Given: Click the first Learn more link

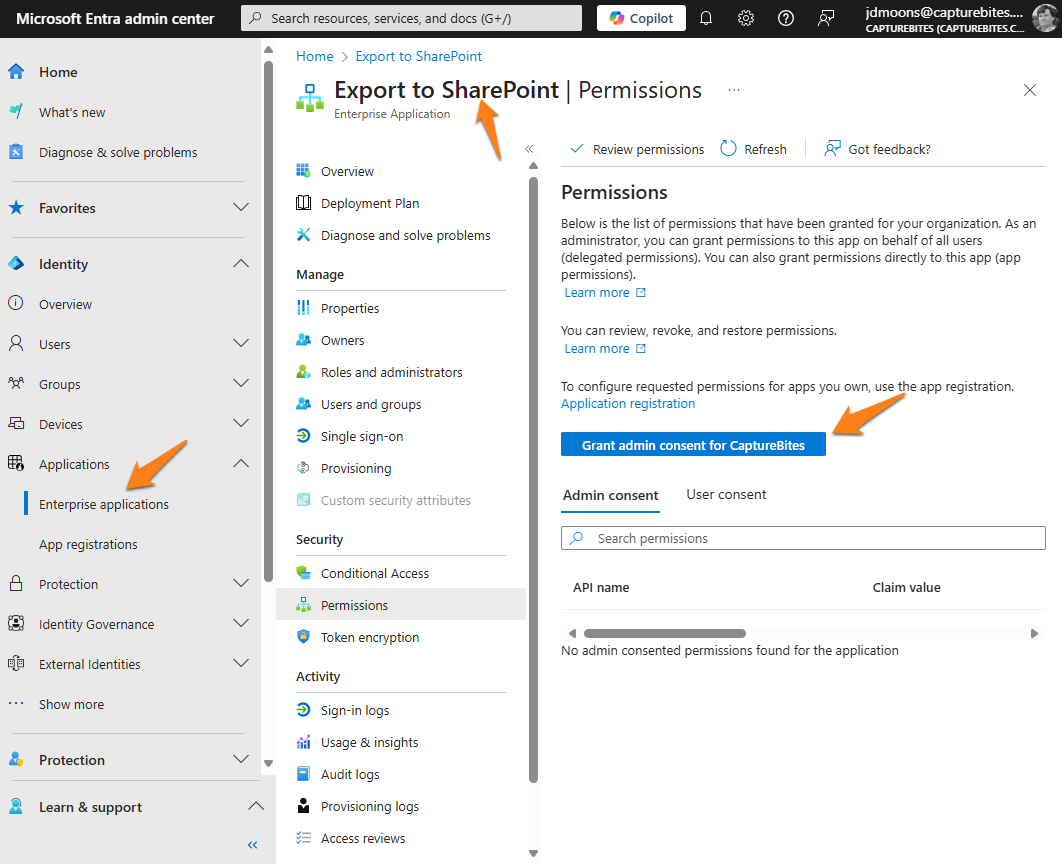Looking at the screenshot, I should (x=605, y=293).
